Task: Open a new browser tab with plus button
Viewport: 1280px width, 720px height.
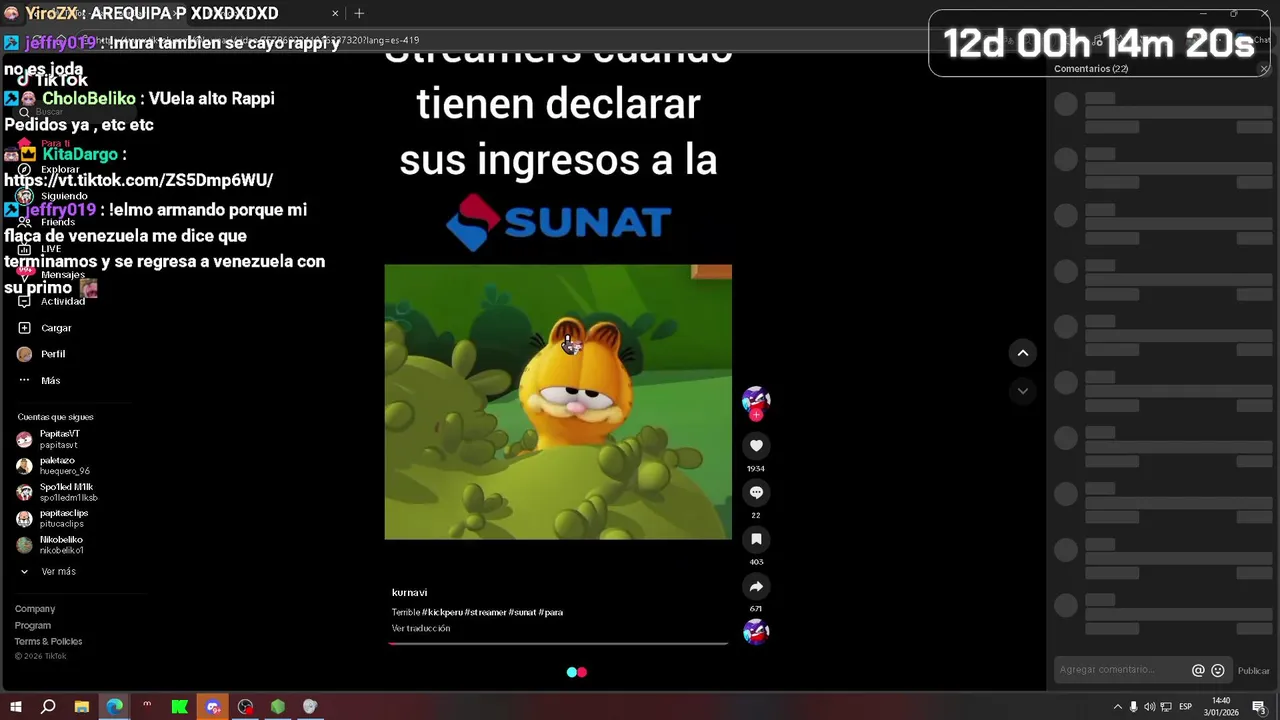Action: pyautogui.click(x=359, y=13)
